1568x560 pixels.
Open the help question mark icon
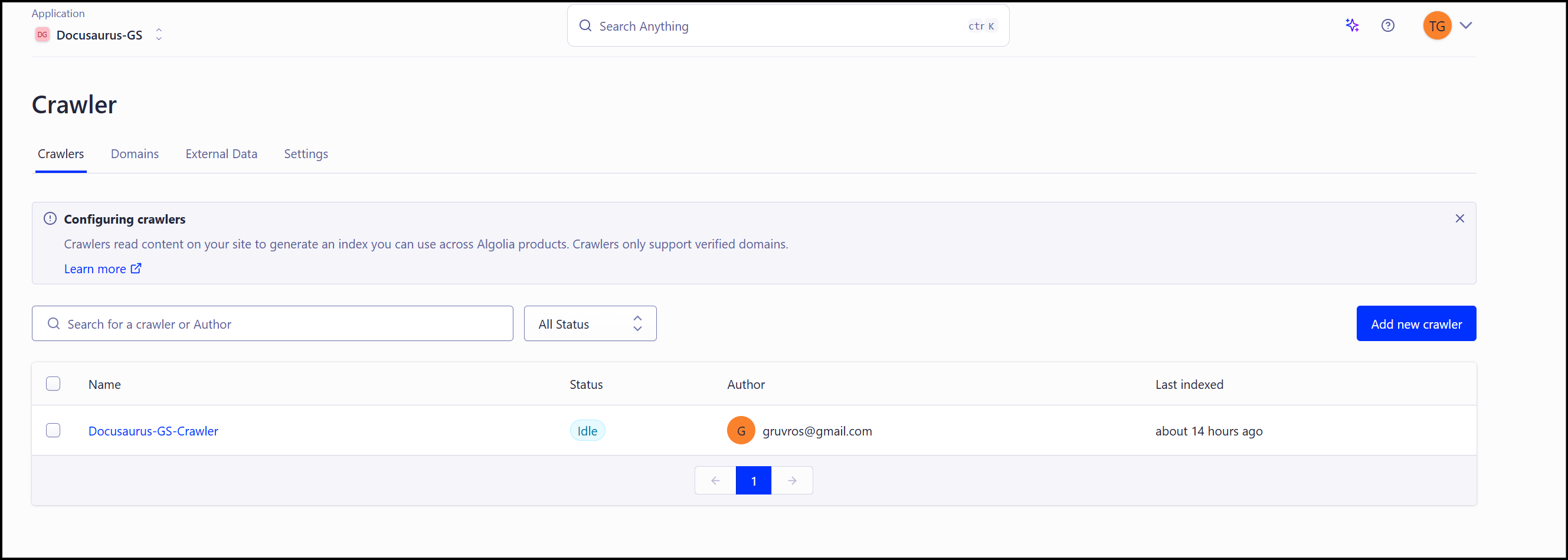[x=1388, y=25]
